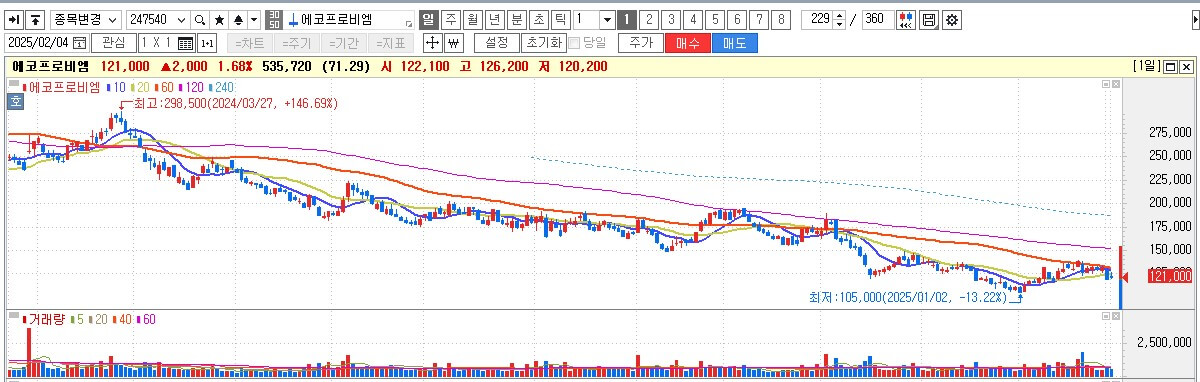Screen dimensions: 1200x382
Task: Click the 1+1 chart add icon
Action: tap(207, 43)
